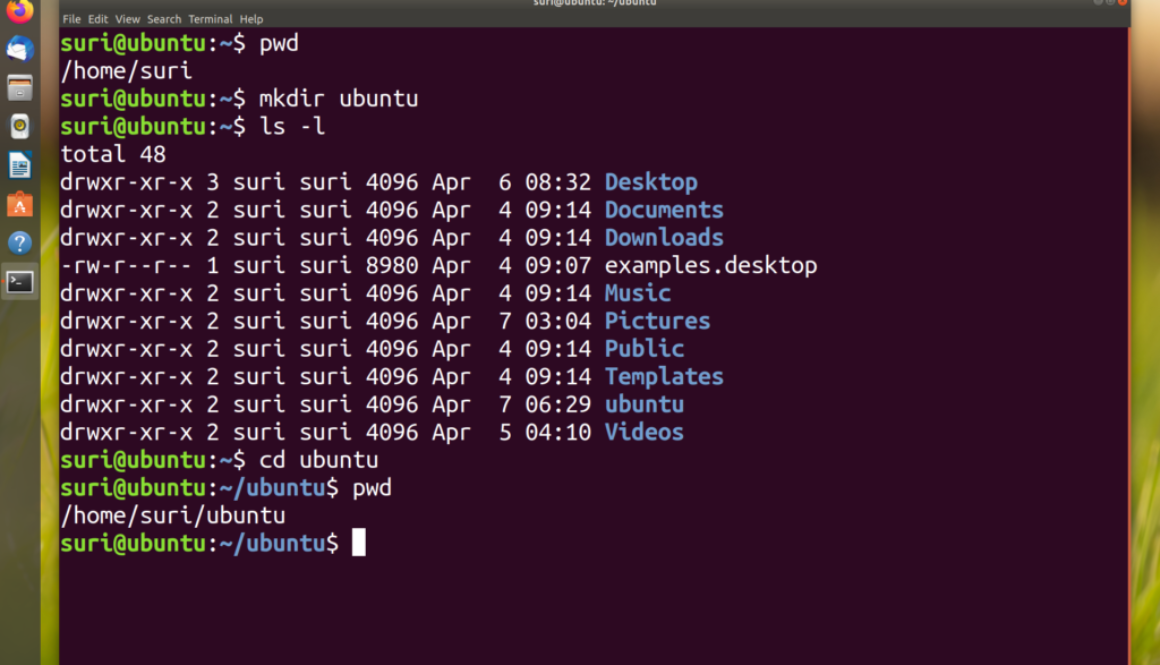Open Firefox from the dock

tap(20, 11)
